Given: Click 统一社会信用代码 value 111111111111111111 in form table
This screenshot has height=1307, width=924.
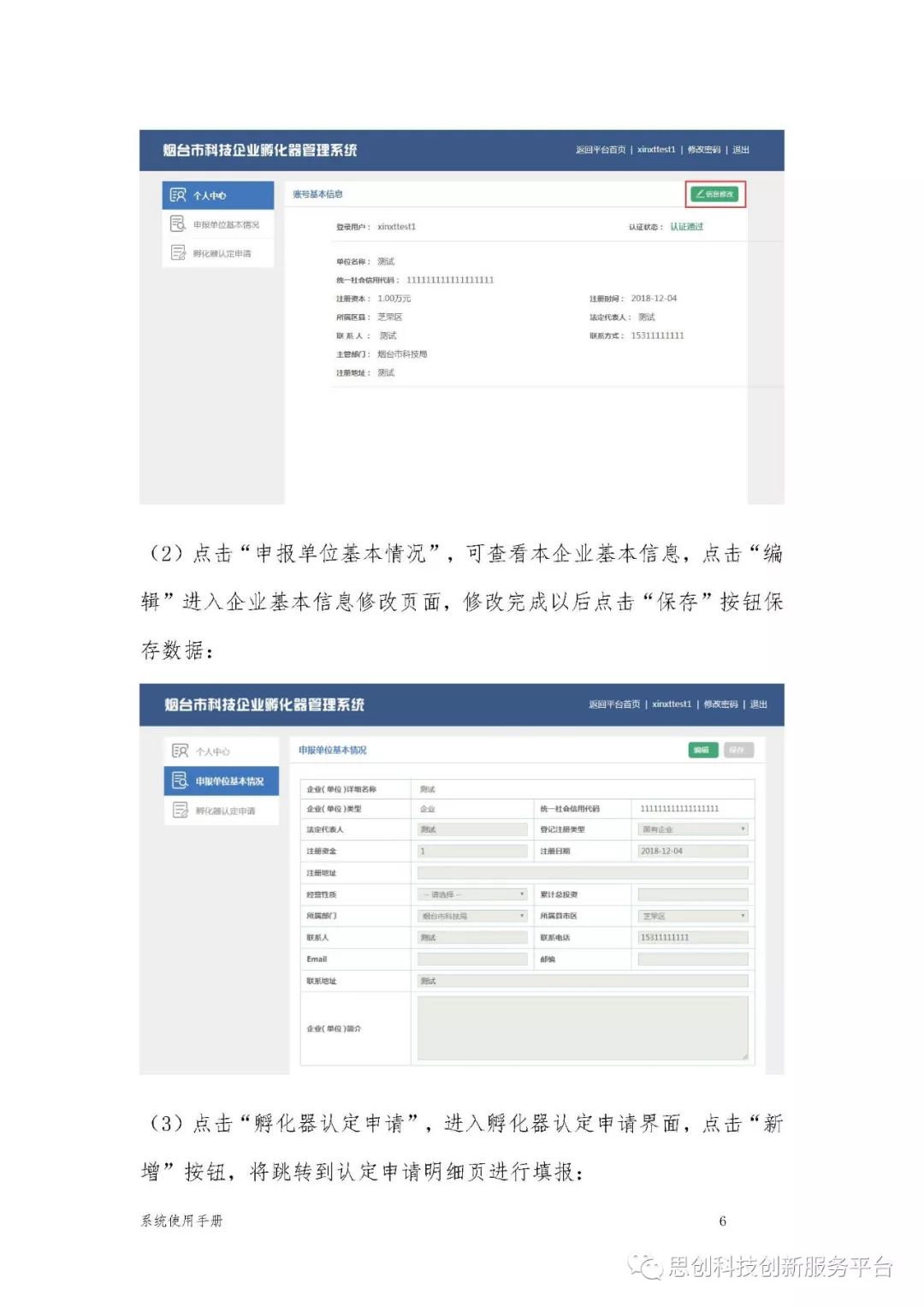Looking at the screenshot, I should [679, 809].
